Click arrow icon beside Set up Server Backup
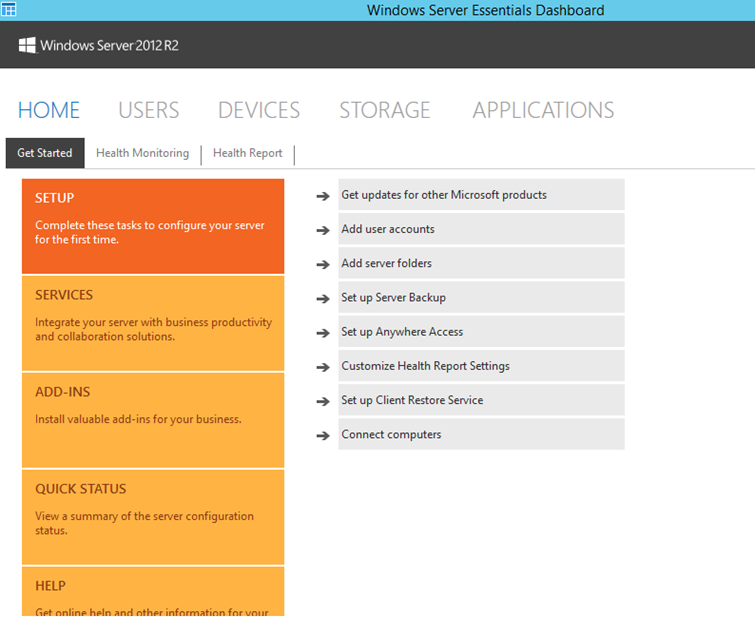The width and height of the screenshot is (755, 617). [323, 299]
